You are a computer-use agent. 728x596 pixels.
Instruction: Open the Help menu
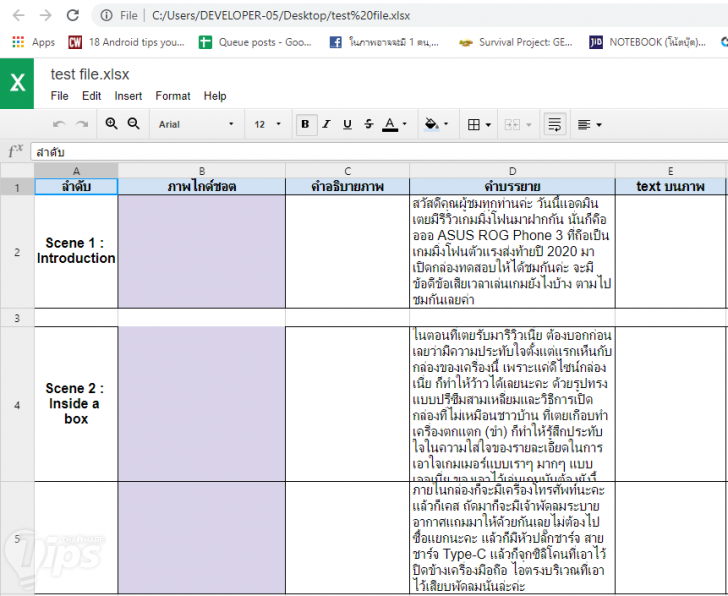tap(215, 96)
